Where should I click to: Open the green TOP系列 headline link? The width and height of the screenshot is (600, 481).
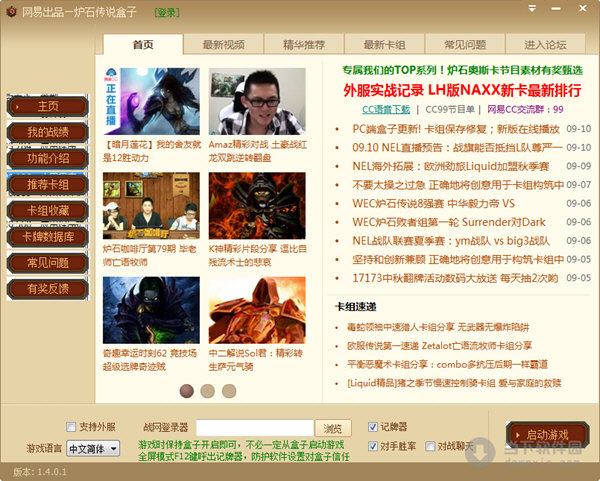coord(462,70)
